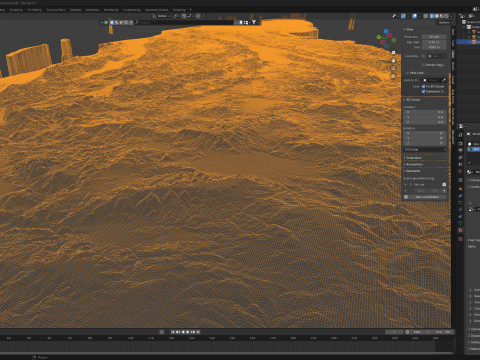The image size is (480, 360).
Task: Open the Global transform orientation dropdown
Action: tap(161, 16)
